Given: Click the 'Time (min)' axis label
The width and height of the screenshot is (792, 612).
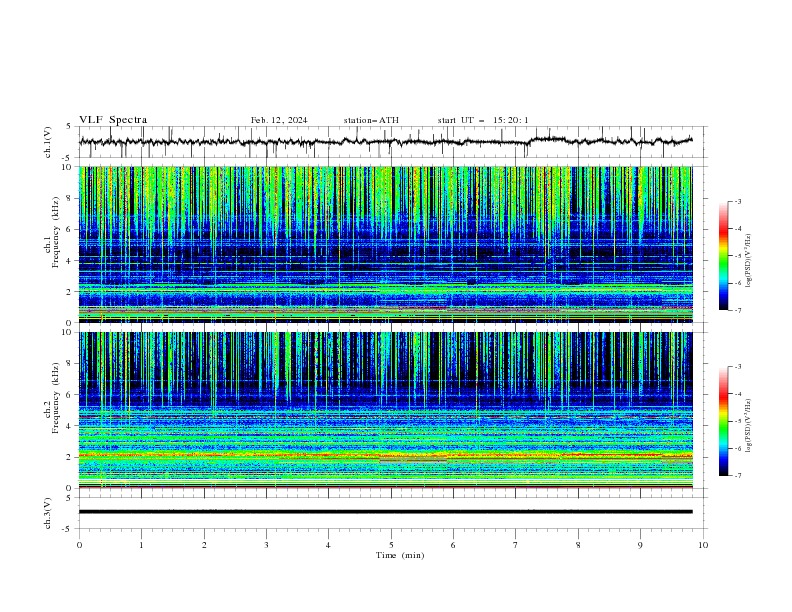Looking at the screenshot, I should pyautogui.click(x=400, y=555).
